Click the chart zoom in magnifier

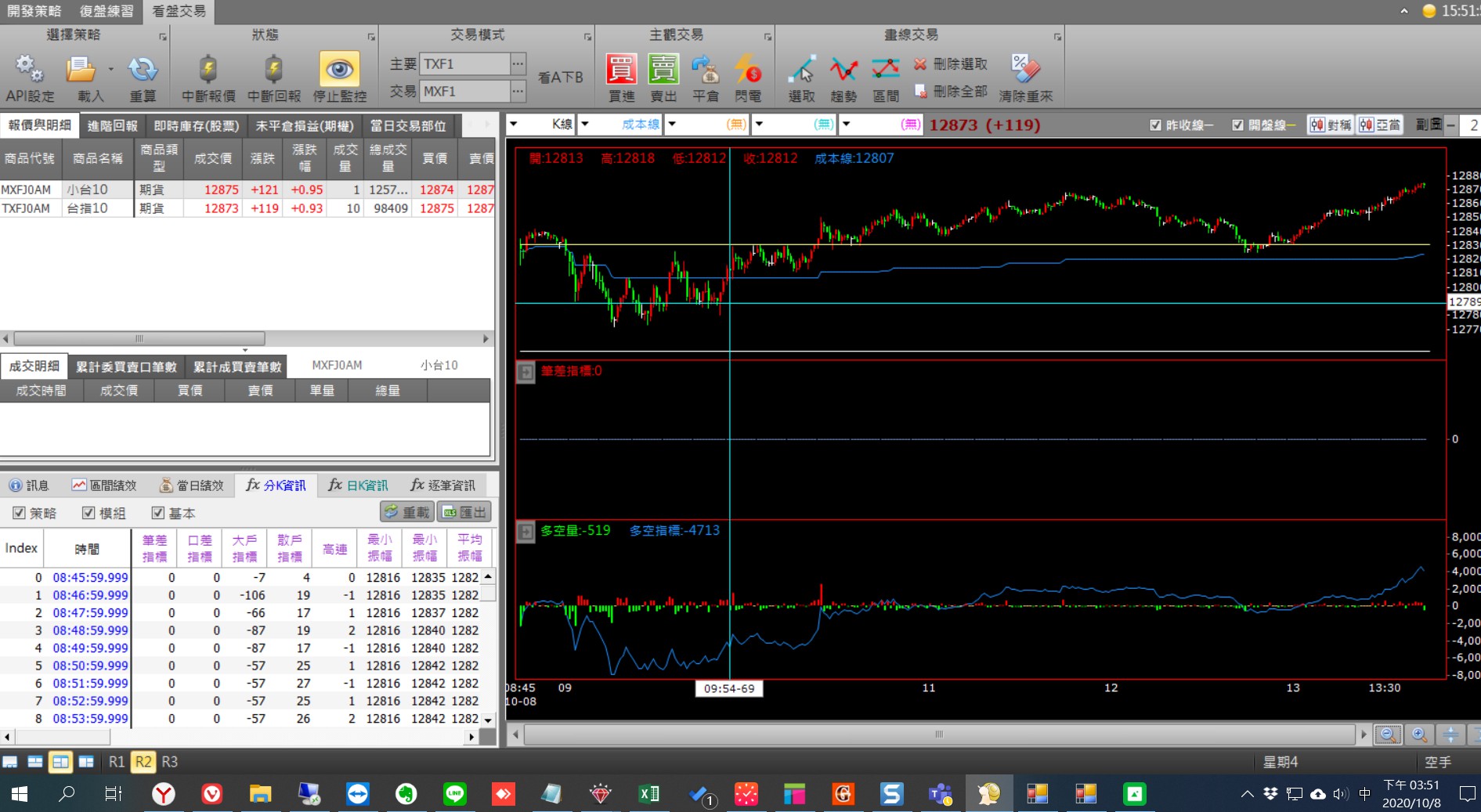coord(1419,734)
